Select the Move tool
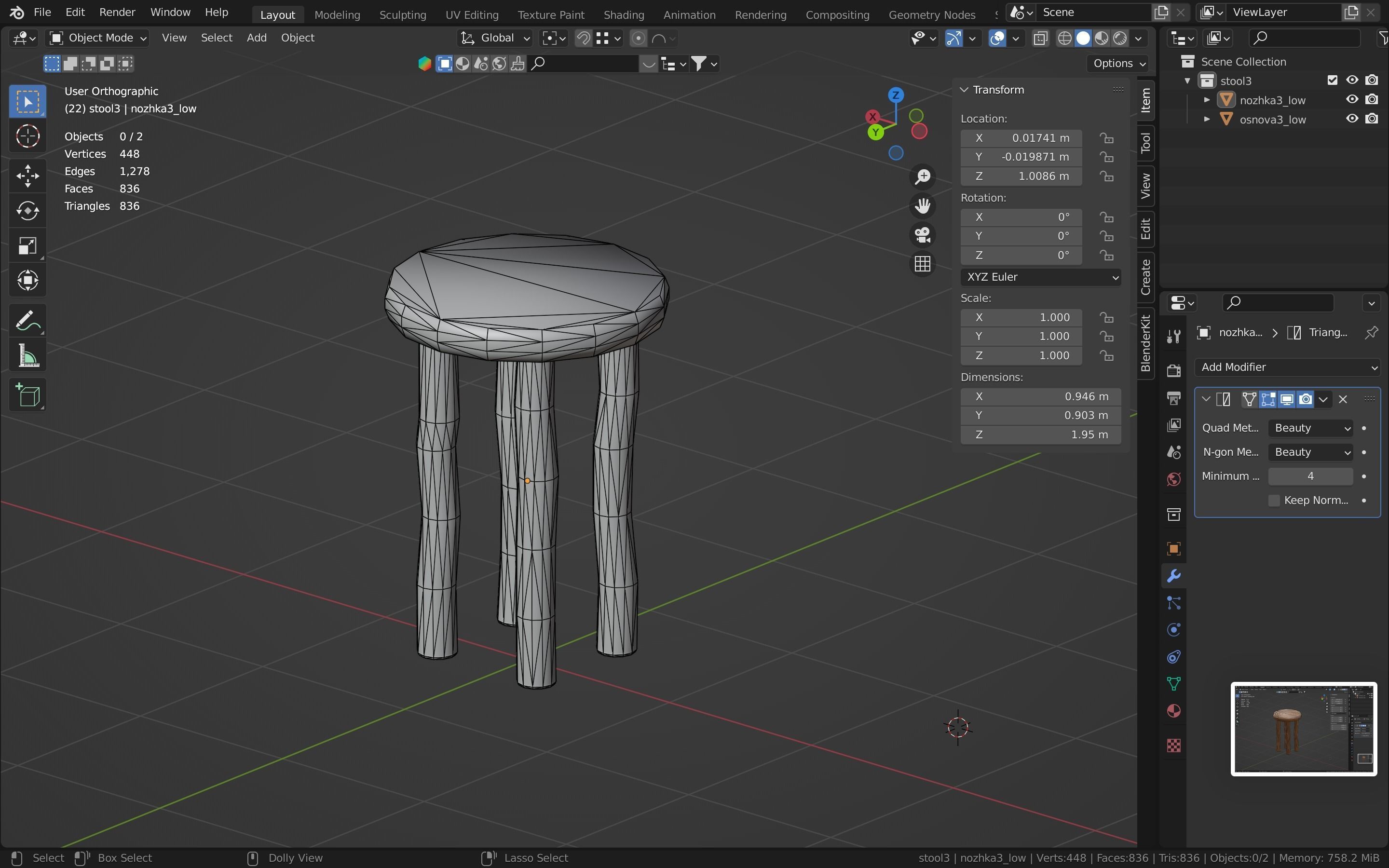The width and height of the screenshot is (1389, 868). [27, 176]
